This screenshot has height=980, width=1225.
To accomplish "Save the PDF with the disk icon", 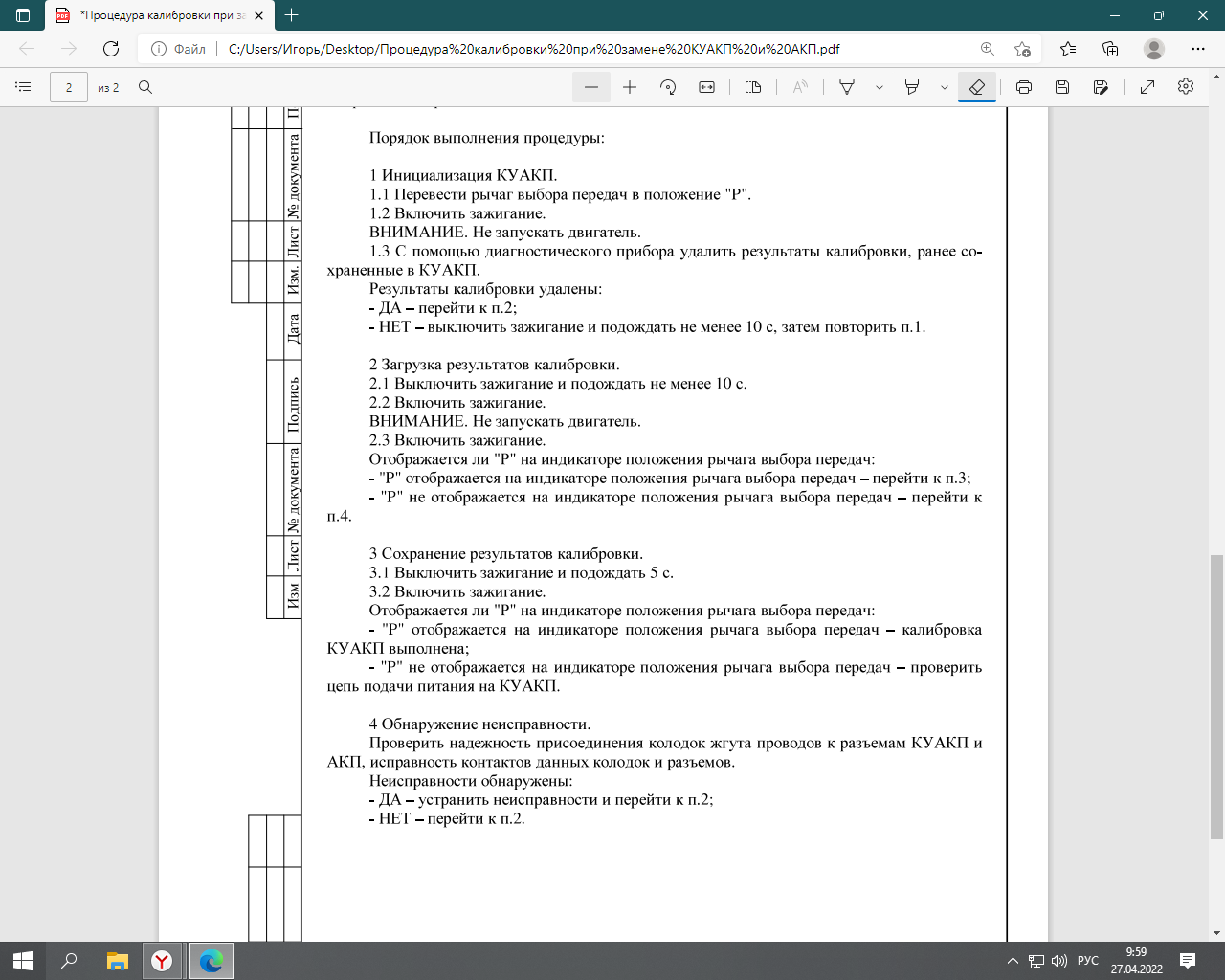I will point(1062,87).
